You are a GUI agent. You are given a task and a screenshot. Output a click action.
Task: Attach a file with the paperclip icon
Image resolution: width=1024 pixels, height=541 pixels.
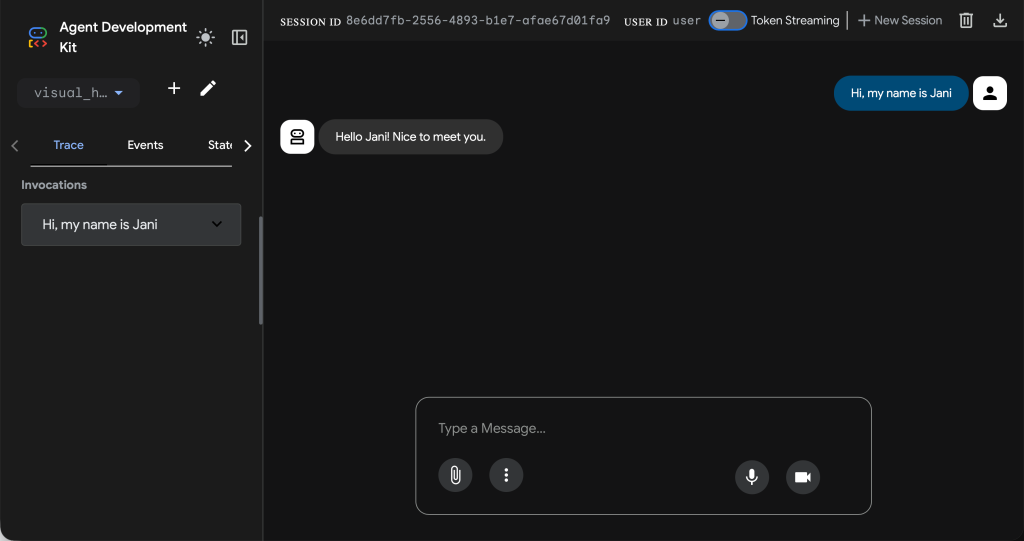pyautogui.click(x=455, y=475)
